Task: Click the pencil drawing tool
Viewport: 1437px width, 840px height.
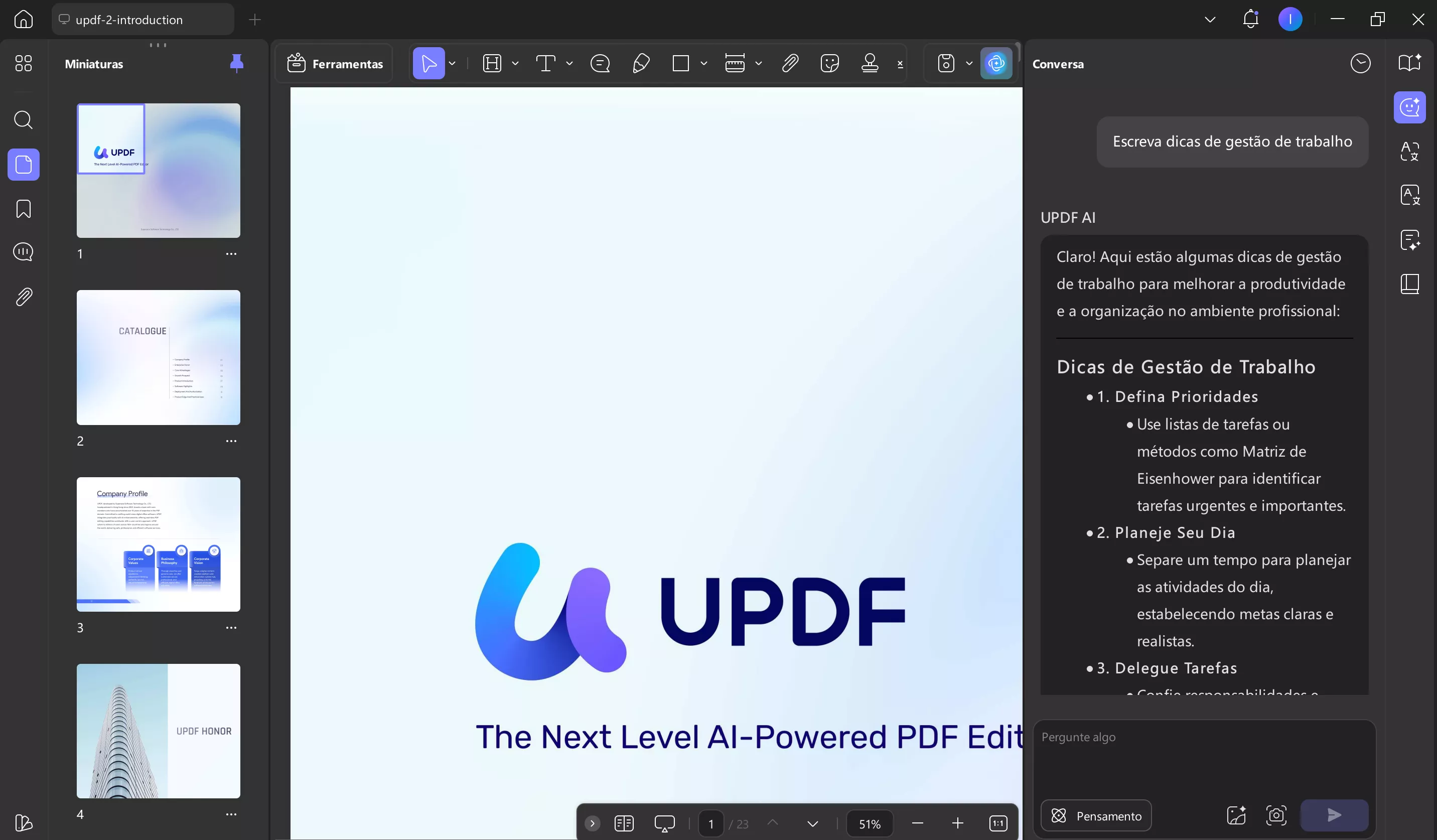Action: (641, 63)
